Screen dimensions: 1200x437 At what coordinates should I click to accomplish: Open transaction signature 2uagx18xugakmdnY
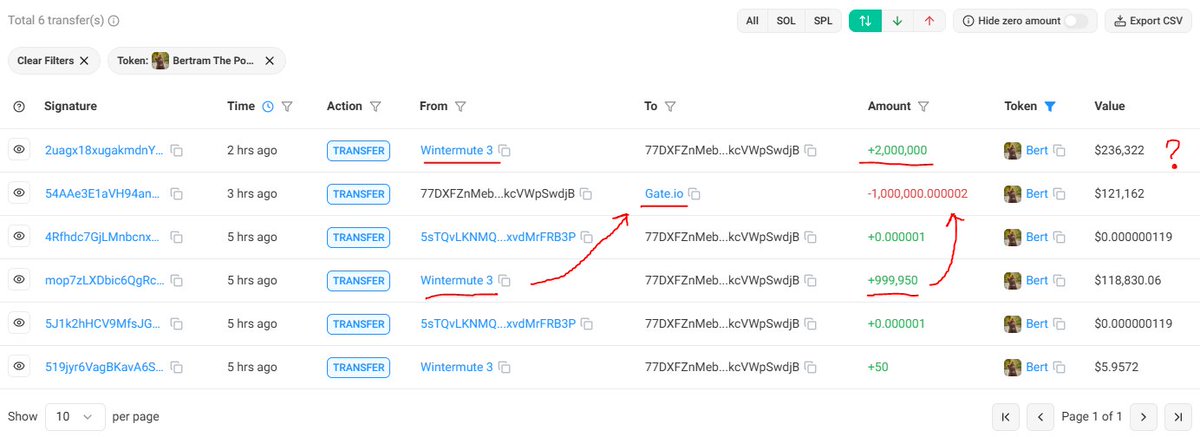point(104,150)
